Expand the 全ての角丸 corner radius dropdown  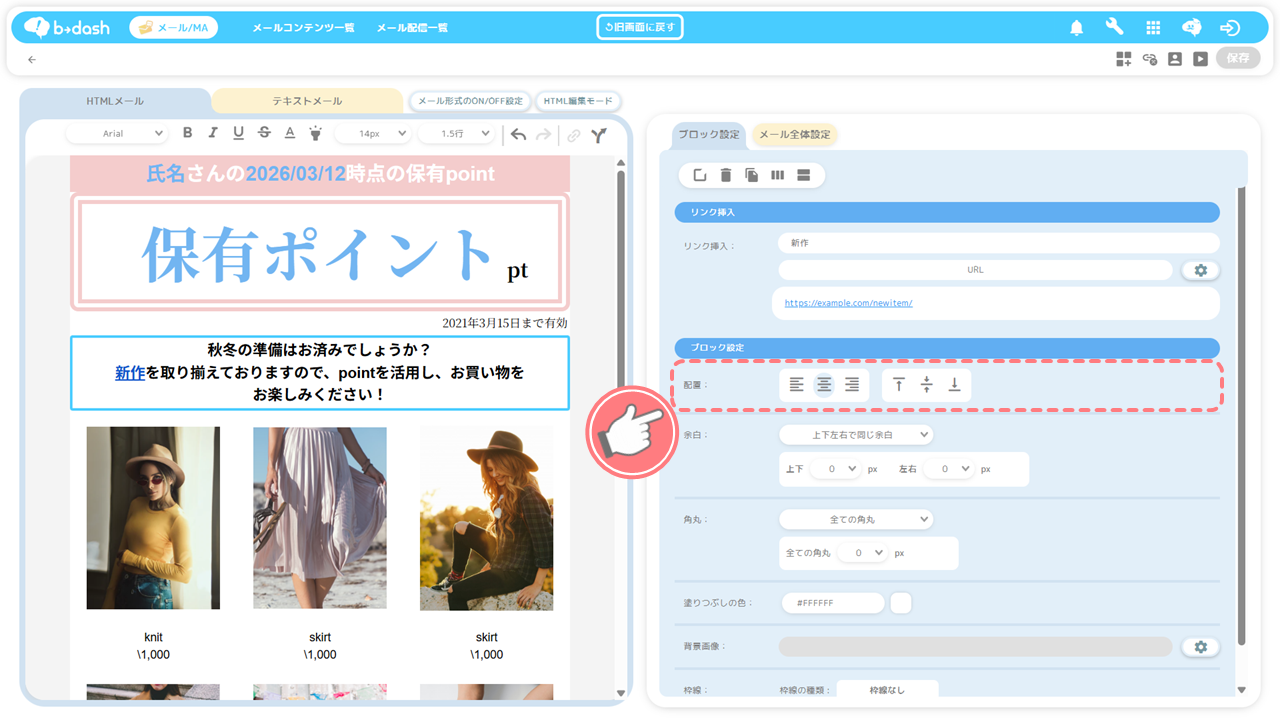[x=855, y=519]
